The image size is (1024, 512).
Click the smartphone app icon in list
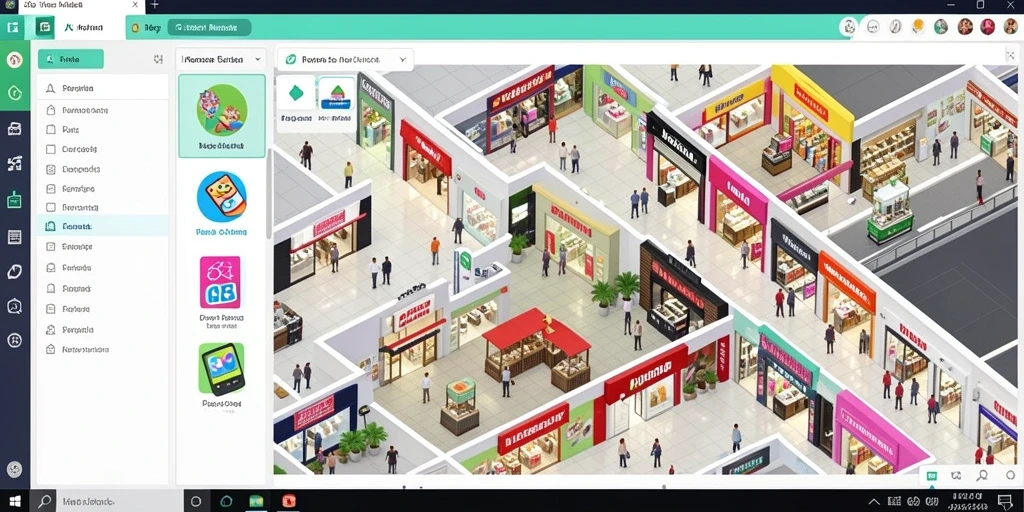(x=221, y=368)
